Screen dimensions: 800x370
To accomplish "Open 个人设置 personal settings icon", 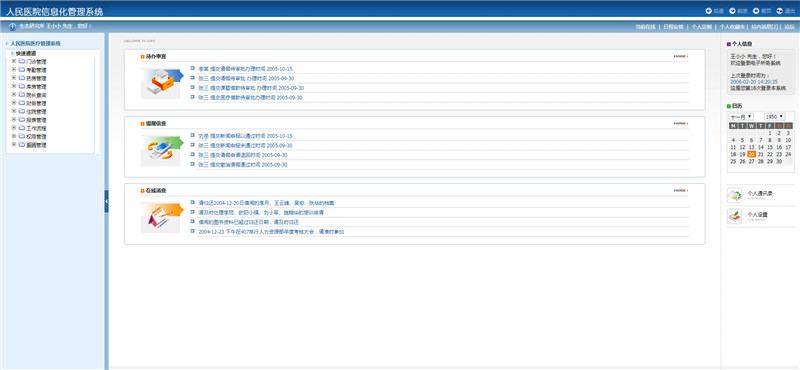I will [734, 216].
